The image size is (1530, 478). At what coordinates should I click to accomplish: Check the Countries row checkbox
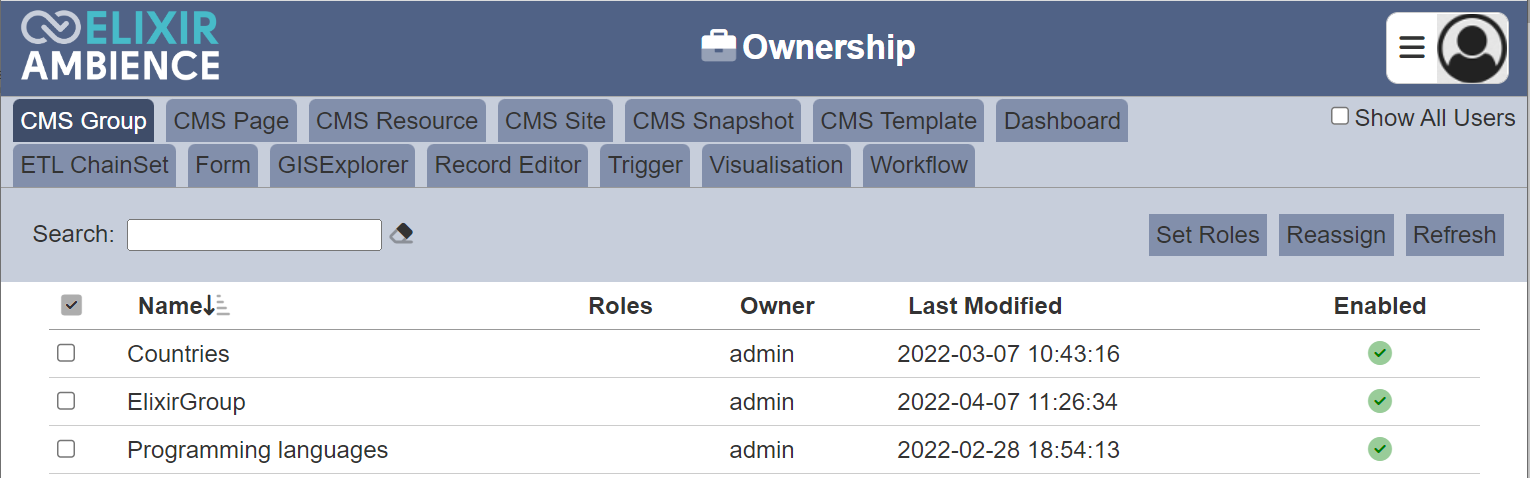tap(66, 353)
